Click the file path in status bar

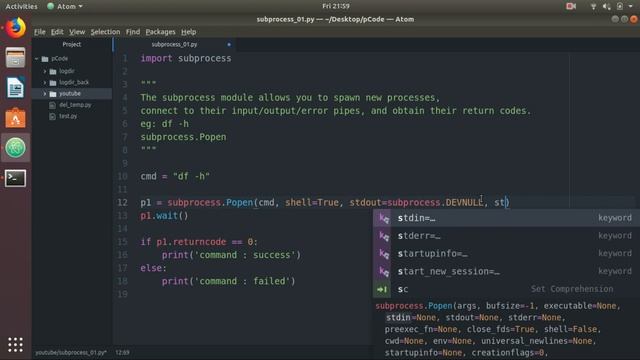pyautogui.click(x=70, y=353)
